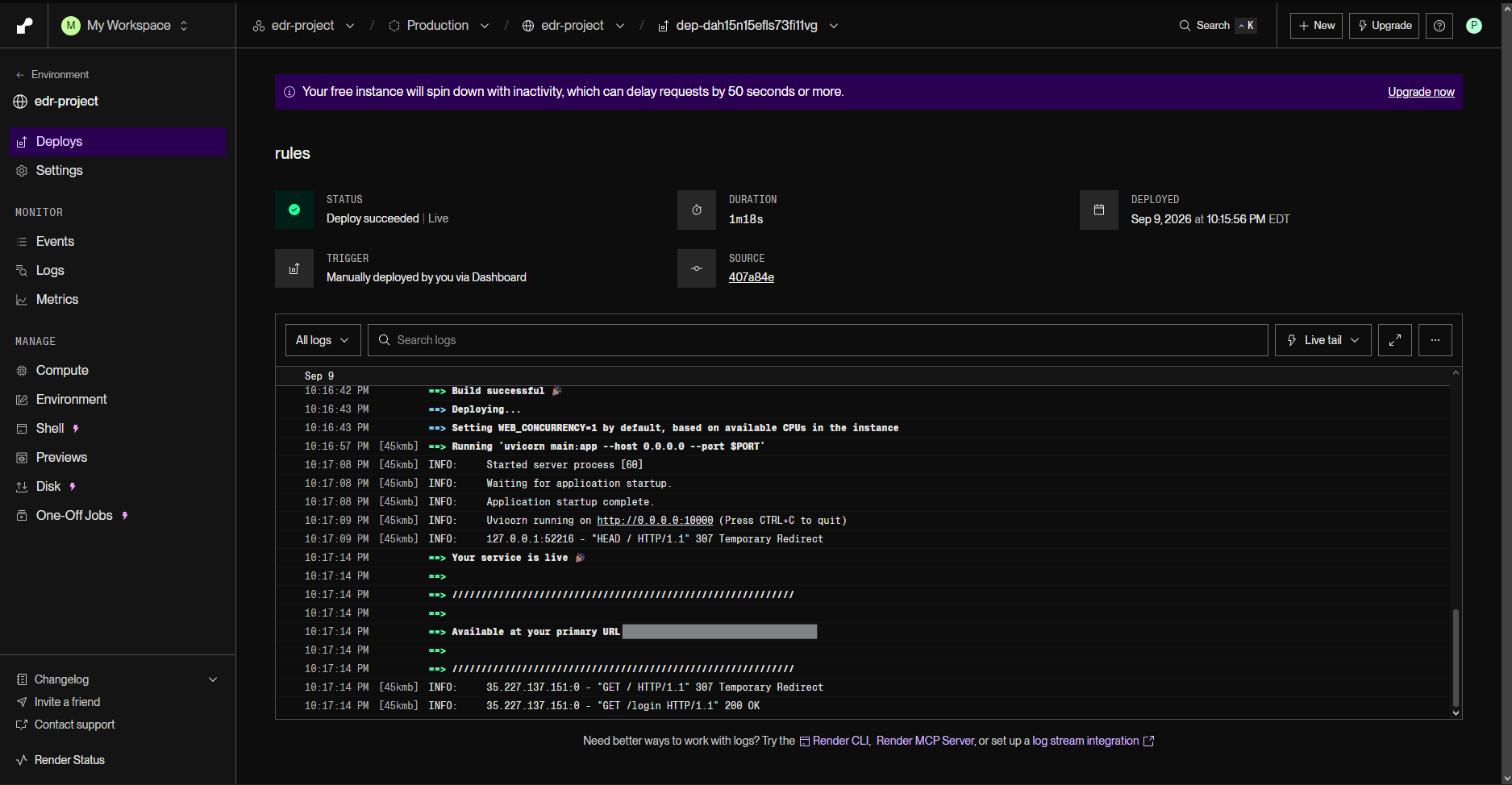The image size is (1512, 785).
Task: Open commit 407a84e link
Action: (752, 277)
